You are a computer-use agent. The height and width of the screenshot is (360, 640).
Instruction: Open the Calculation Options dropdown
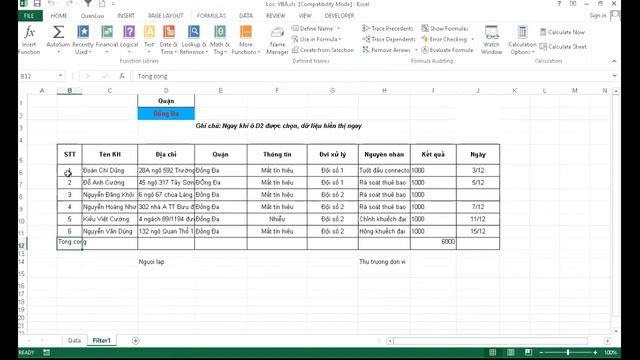[x=522, y=40]
